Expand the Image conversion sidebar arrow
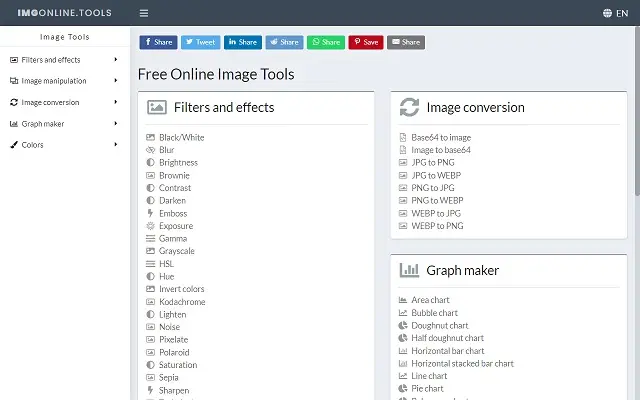 point(116,102)
